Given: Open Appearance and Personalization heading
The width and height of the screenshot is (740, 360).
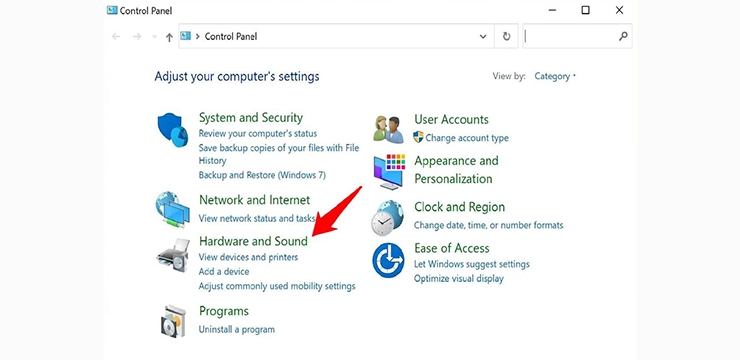Looking at the screenshot, I should click(x=456, y=170).
